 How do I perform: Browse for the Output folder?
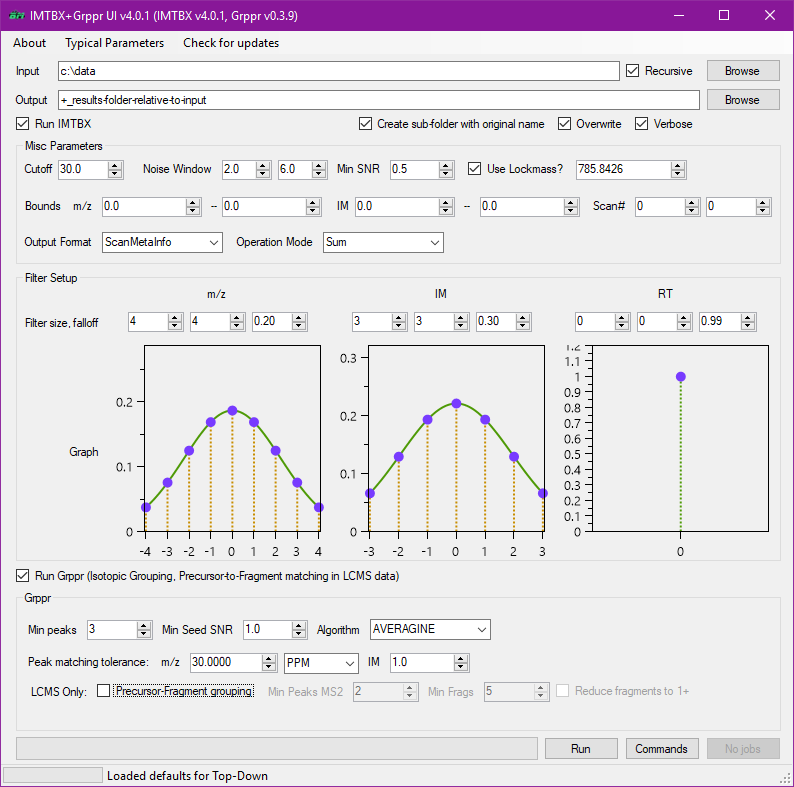tap(742, 100)
